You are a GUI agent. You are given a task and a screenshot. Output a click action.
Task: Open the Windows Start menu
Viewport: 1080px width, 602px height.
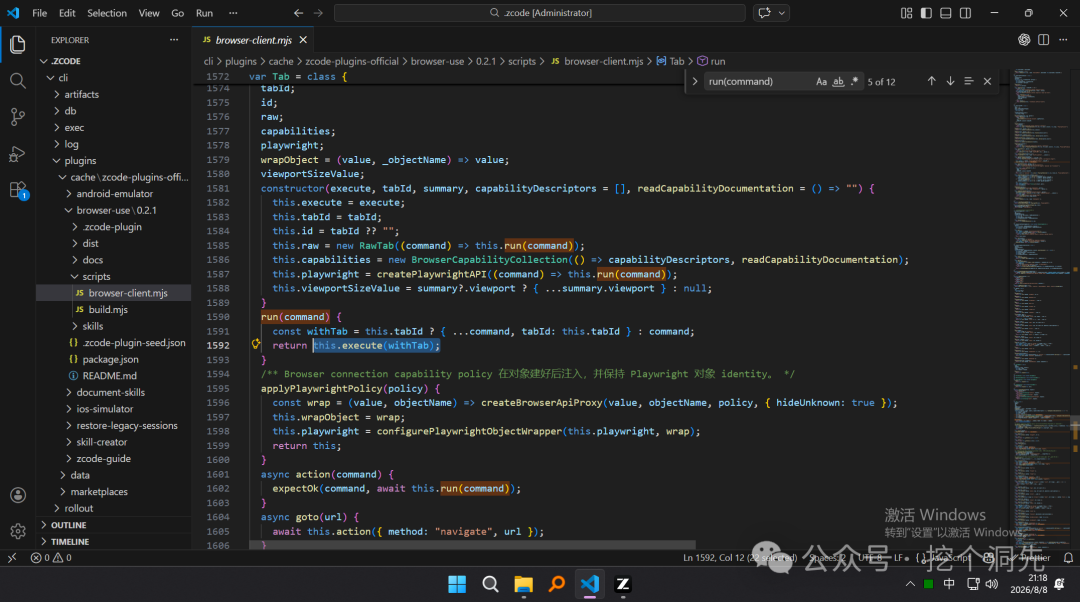[457, 585]
